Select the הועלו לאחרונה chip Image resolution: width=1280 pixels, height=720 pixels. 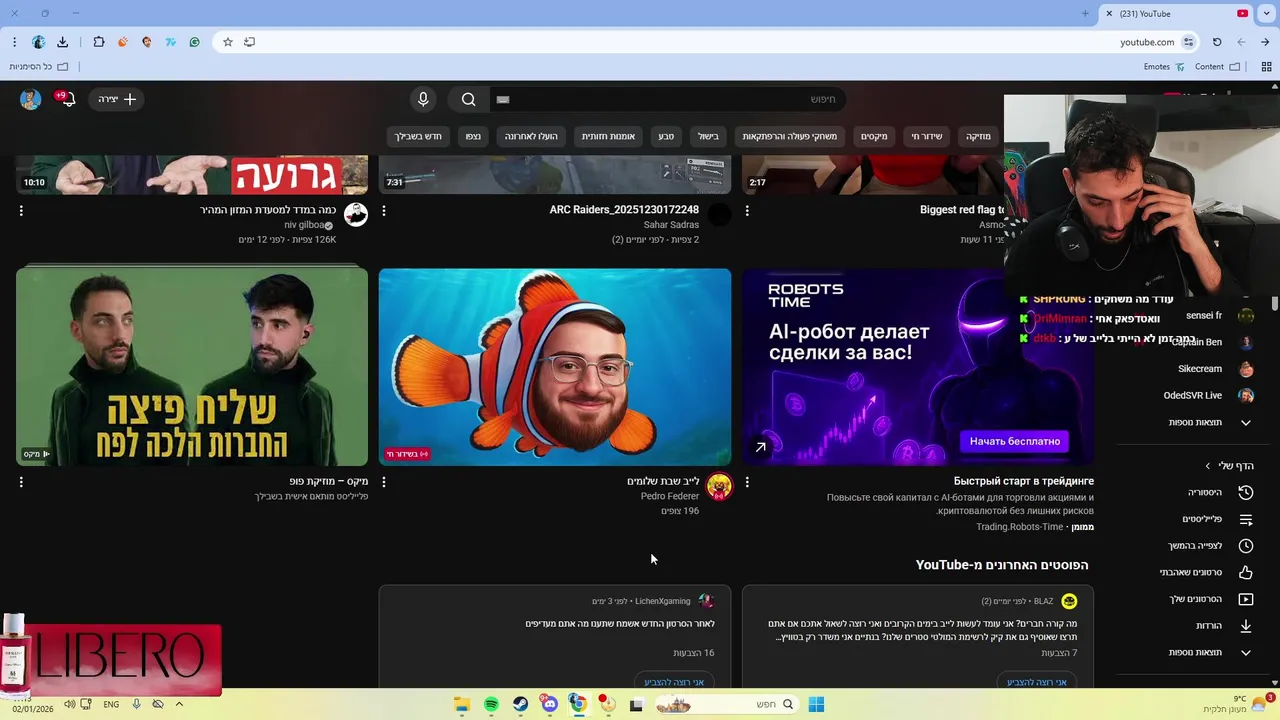(531, 136)
